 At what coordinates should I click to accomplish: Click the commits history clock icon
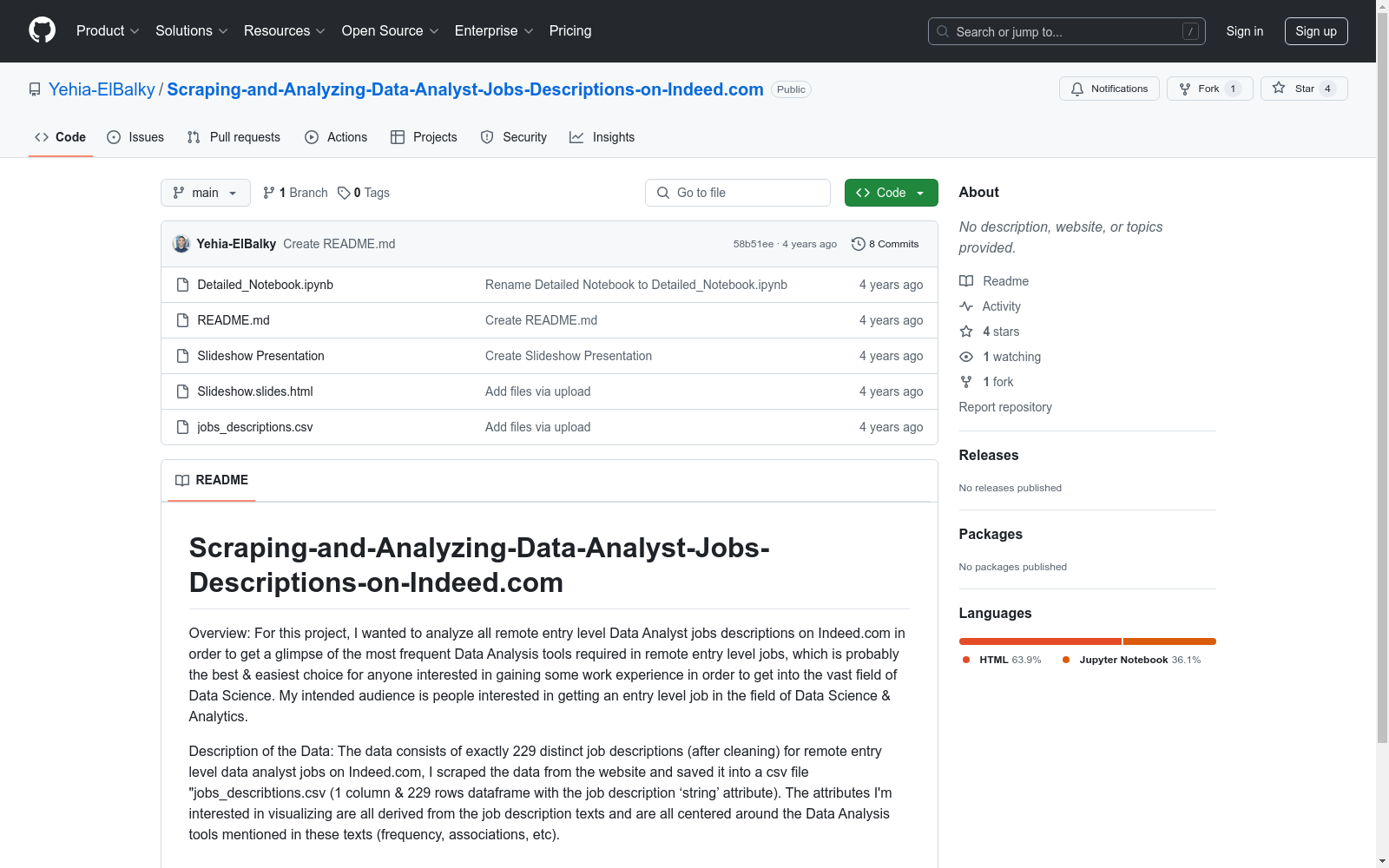pos(859,244)
